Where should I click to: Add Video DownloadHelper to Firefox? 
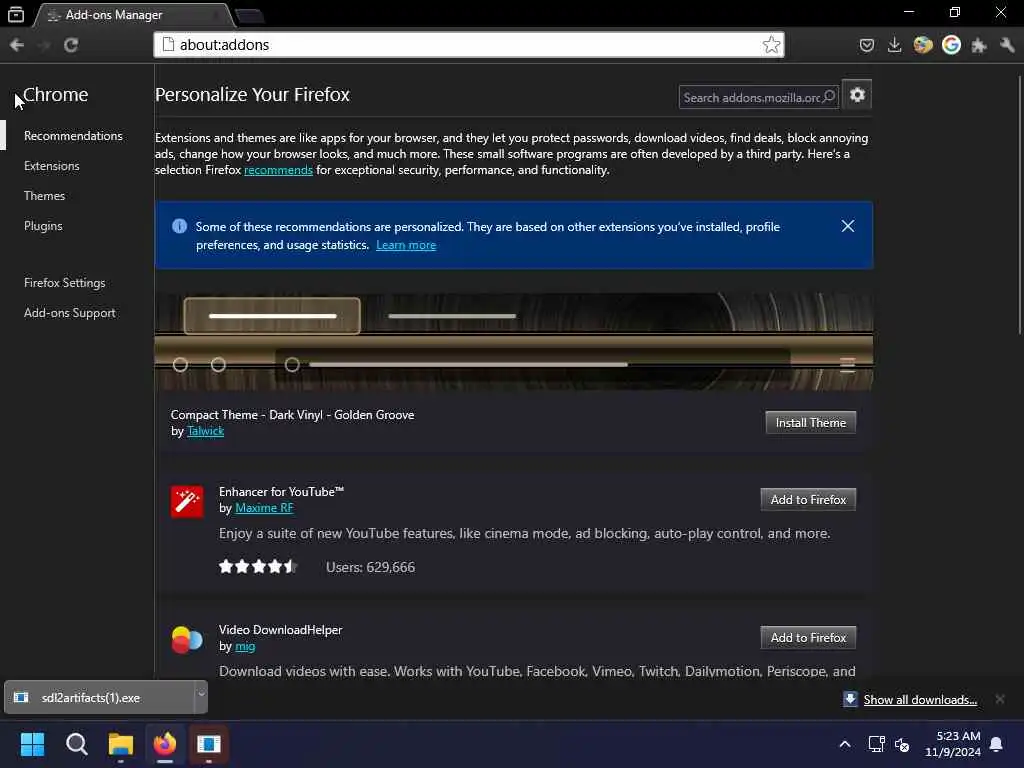pyautogui.click(x=808, y=637)
